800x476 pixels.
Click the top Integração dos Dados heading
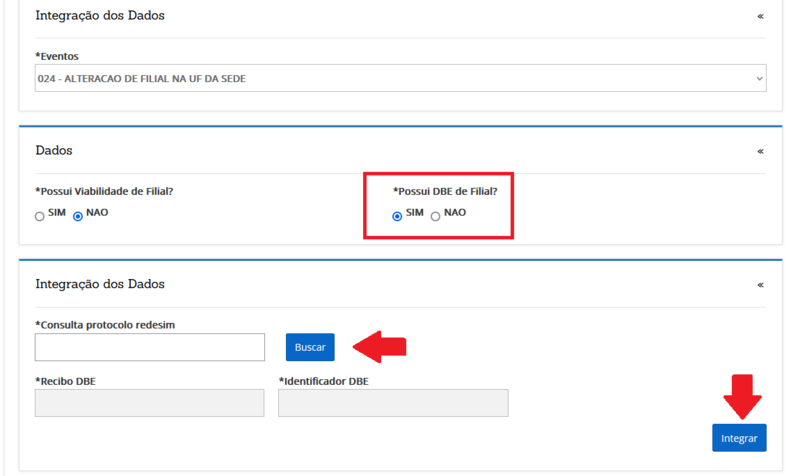tap(100, 16)
